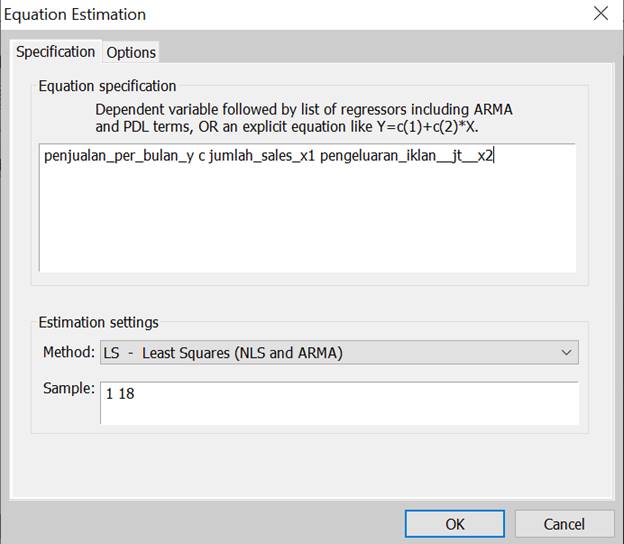Viewport: 624px width, 544px height.
Task: Click the constant c term in equation
Action: click(x=202, y=156)
